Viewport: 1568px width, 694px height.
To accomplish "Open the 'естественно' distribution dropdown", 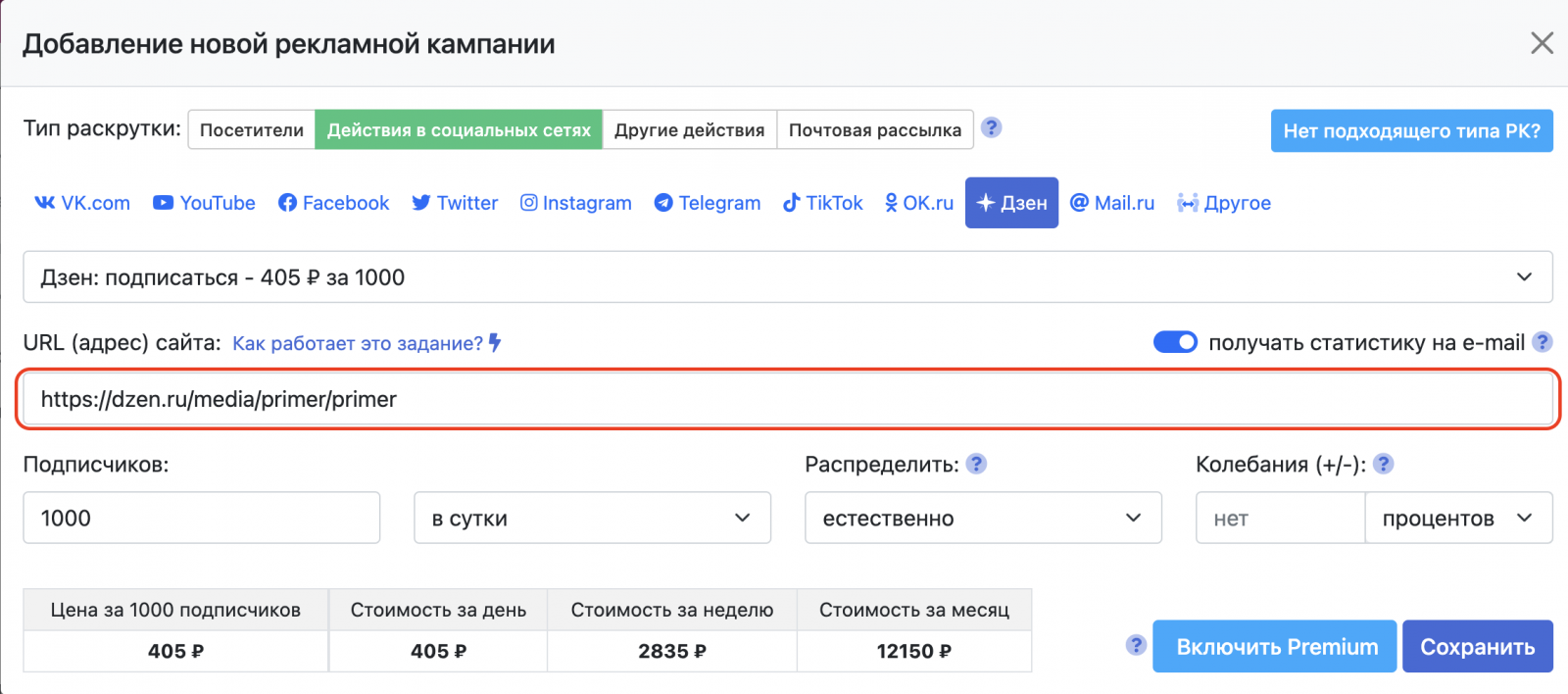I will click(x=983, y=518).
